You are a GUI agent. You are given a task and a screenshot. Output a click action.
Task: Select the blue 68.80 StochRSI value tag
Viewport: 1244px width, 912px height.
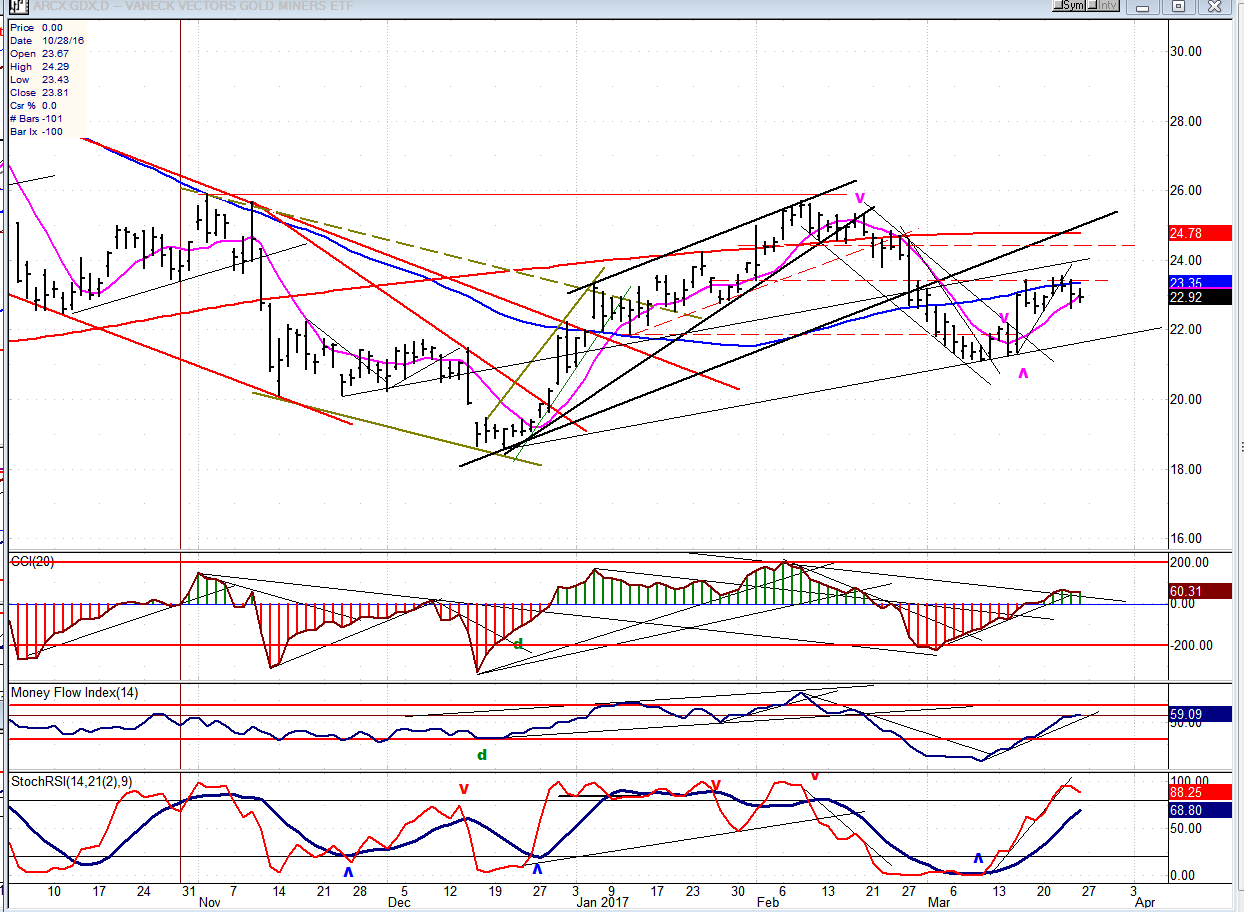[1189, 811]
